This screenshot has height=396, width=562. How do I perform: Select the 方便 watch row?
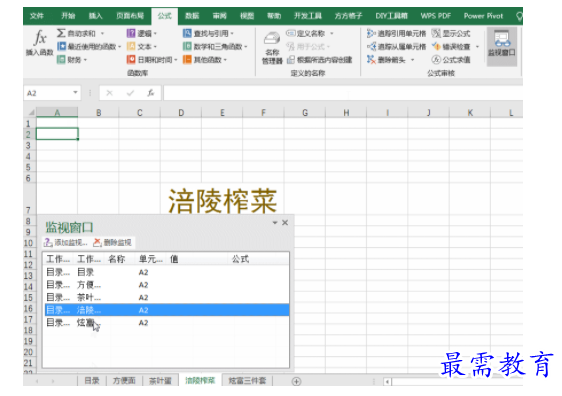coord(167,285)
